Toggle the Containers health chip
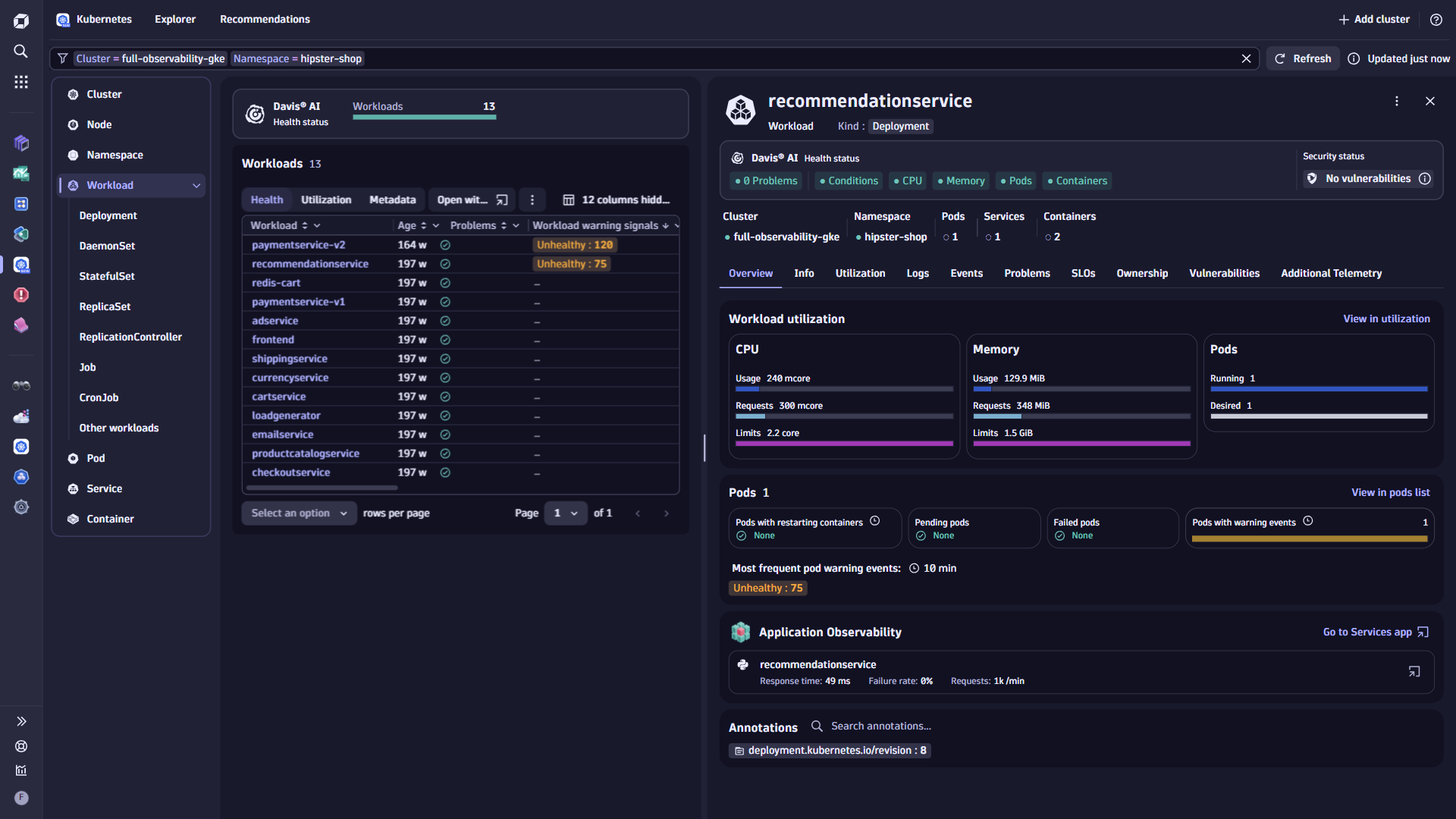This screenshot has height=819, width=1456. 1077,180
